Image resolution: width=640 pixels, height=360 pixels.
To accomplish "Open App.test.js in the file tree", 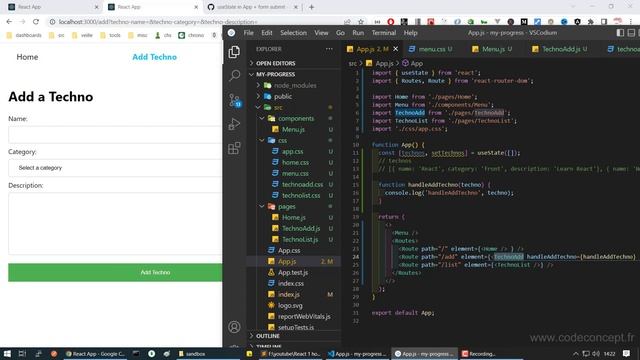I will pos(294,272).
